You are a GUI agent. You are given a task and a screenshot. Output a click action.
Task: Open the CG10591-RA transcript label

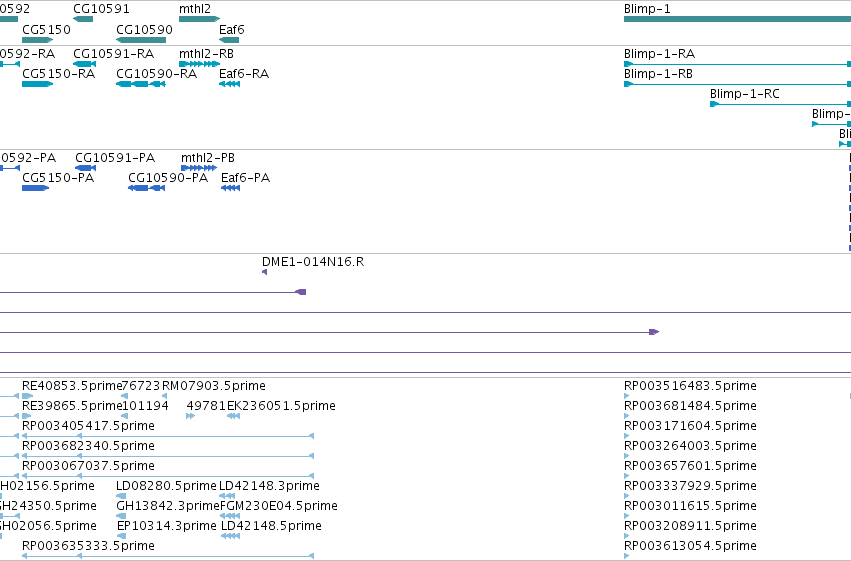(113, 54)
